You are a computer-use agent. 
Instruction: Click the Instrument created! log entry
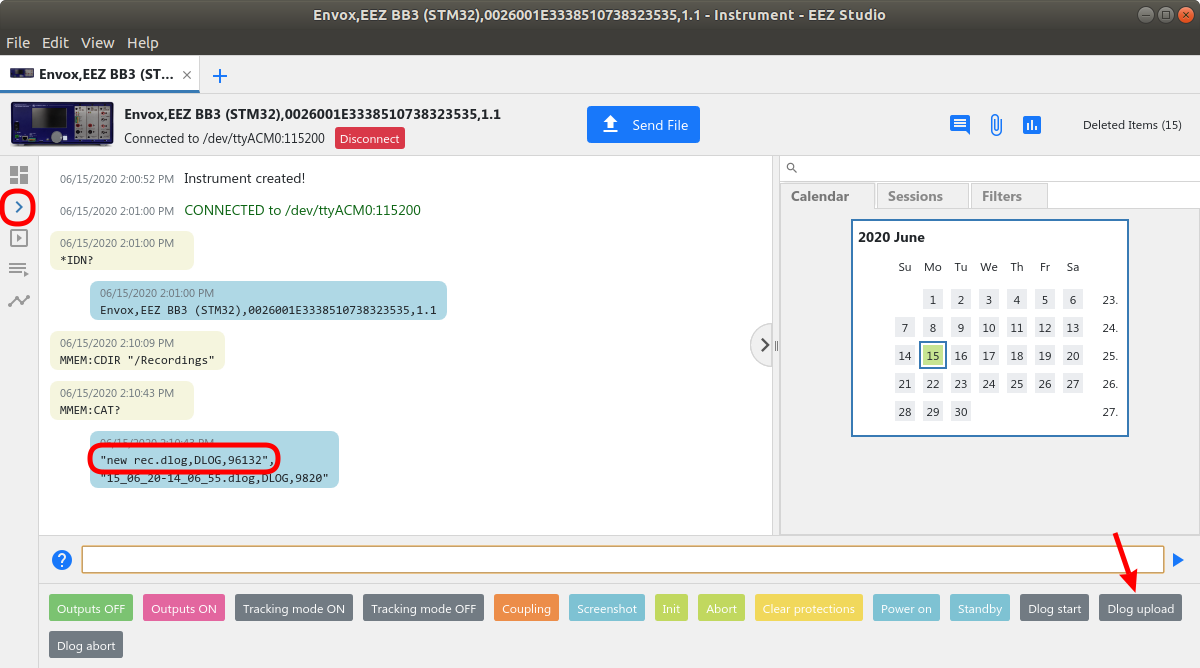pyautogui.click(x=244, y=178)
